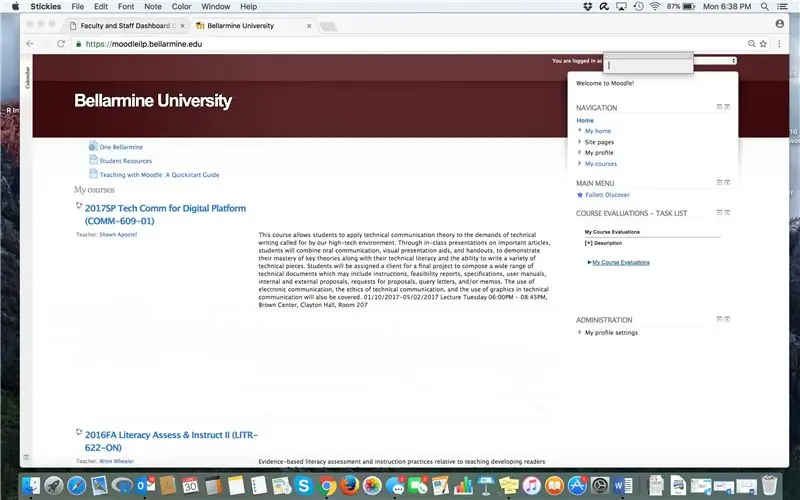This screenshot has height=500, width=800.
Task: Click the My Course Evaluations link
Action: pyautogui.click(x=621, y=262)
